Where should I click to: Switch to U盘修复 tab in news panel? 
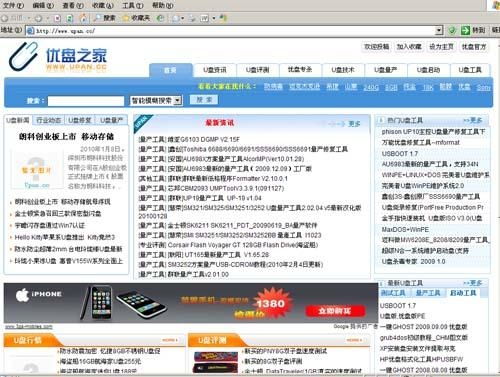click(x=80, y=120)
